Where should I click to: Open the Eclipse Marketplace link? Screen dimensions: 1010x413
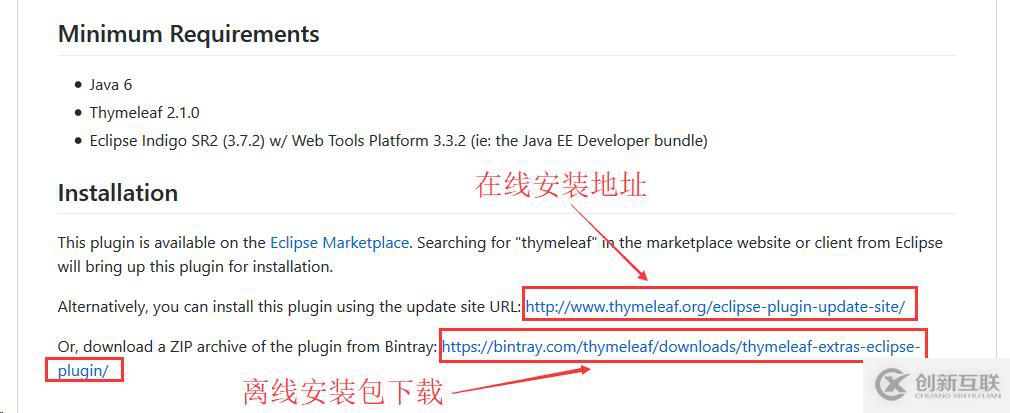(x=339, y=243)
